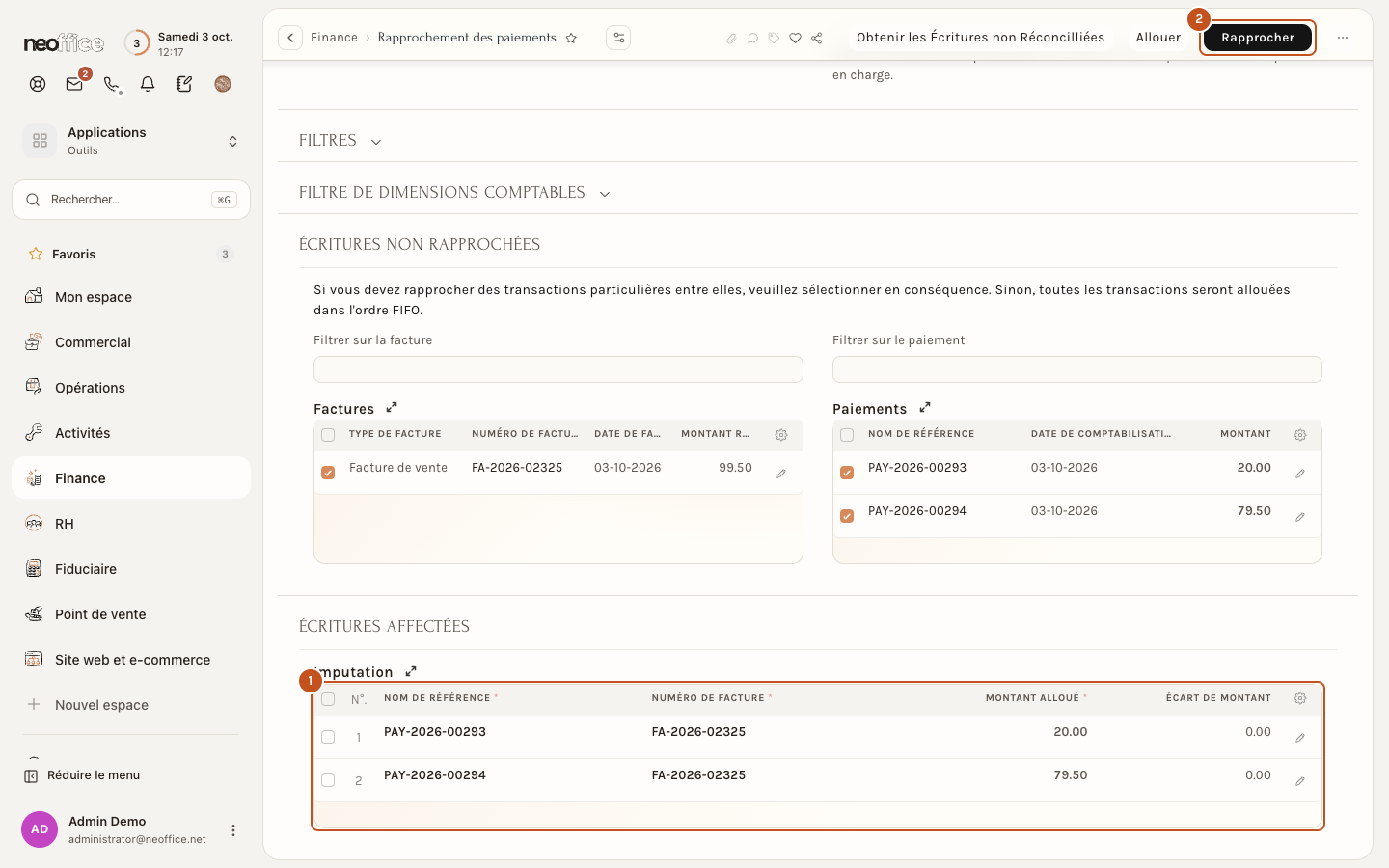Expand the FILTRES section
1389x868 pixels.
click(x=340, y=141)
